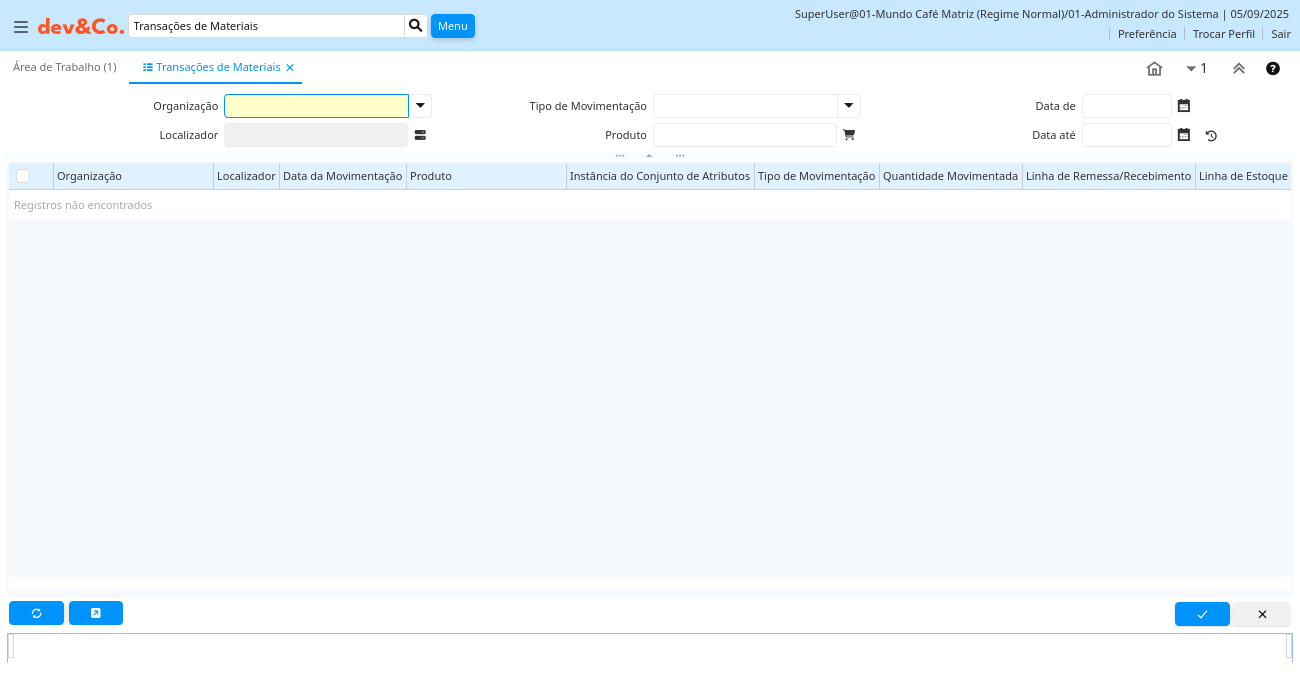Click the blue Menu button

(452, 26)
